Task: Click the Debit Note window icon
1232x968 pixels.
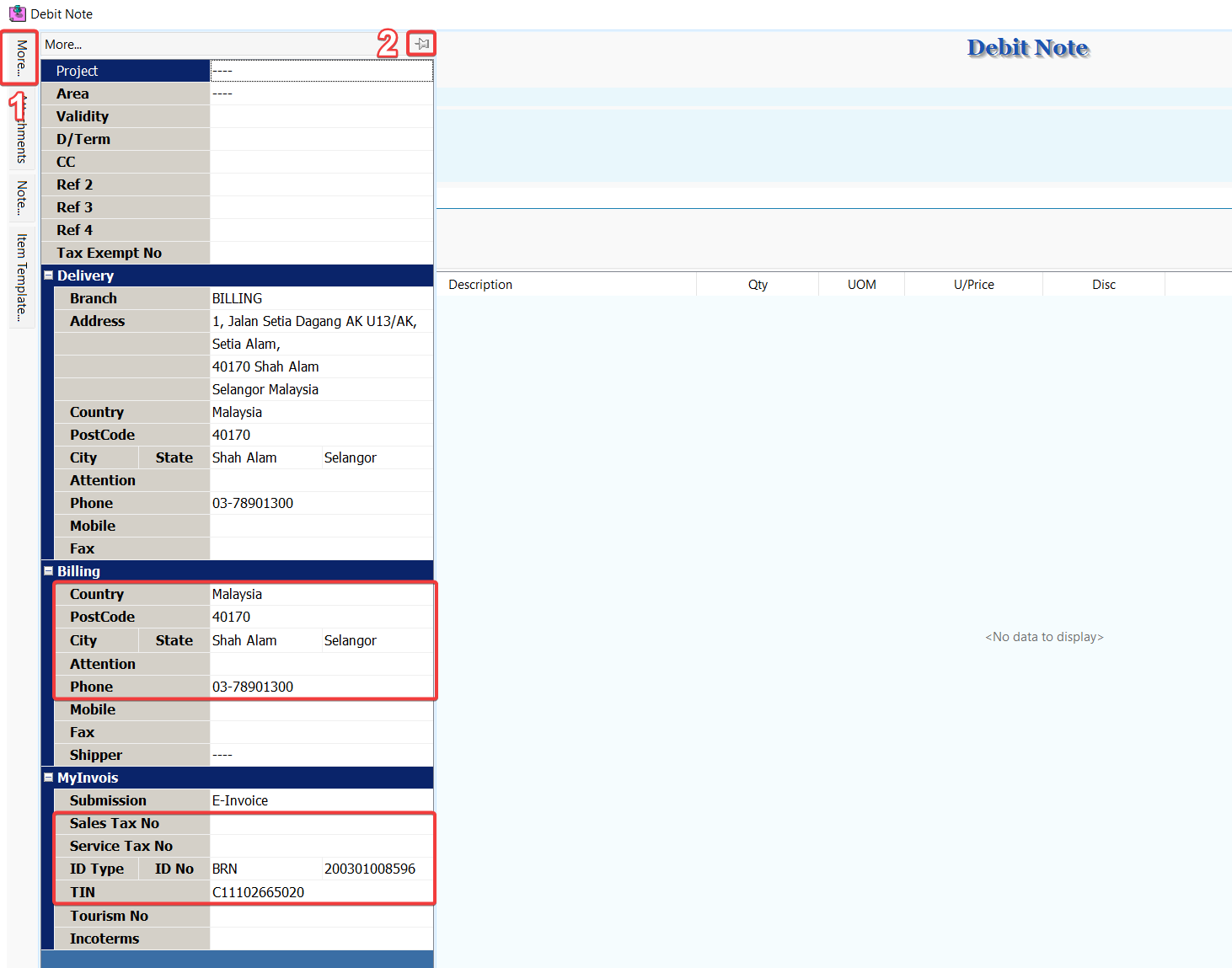Action: click(17, 13)
